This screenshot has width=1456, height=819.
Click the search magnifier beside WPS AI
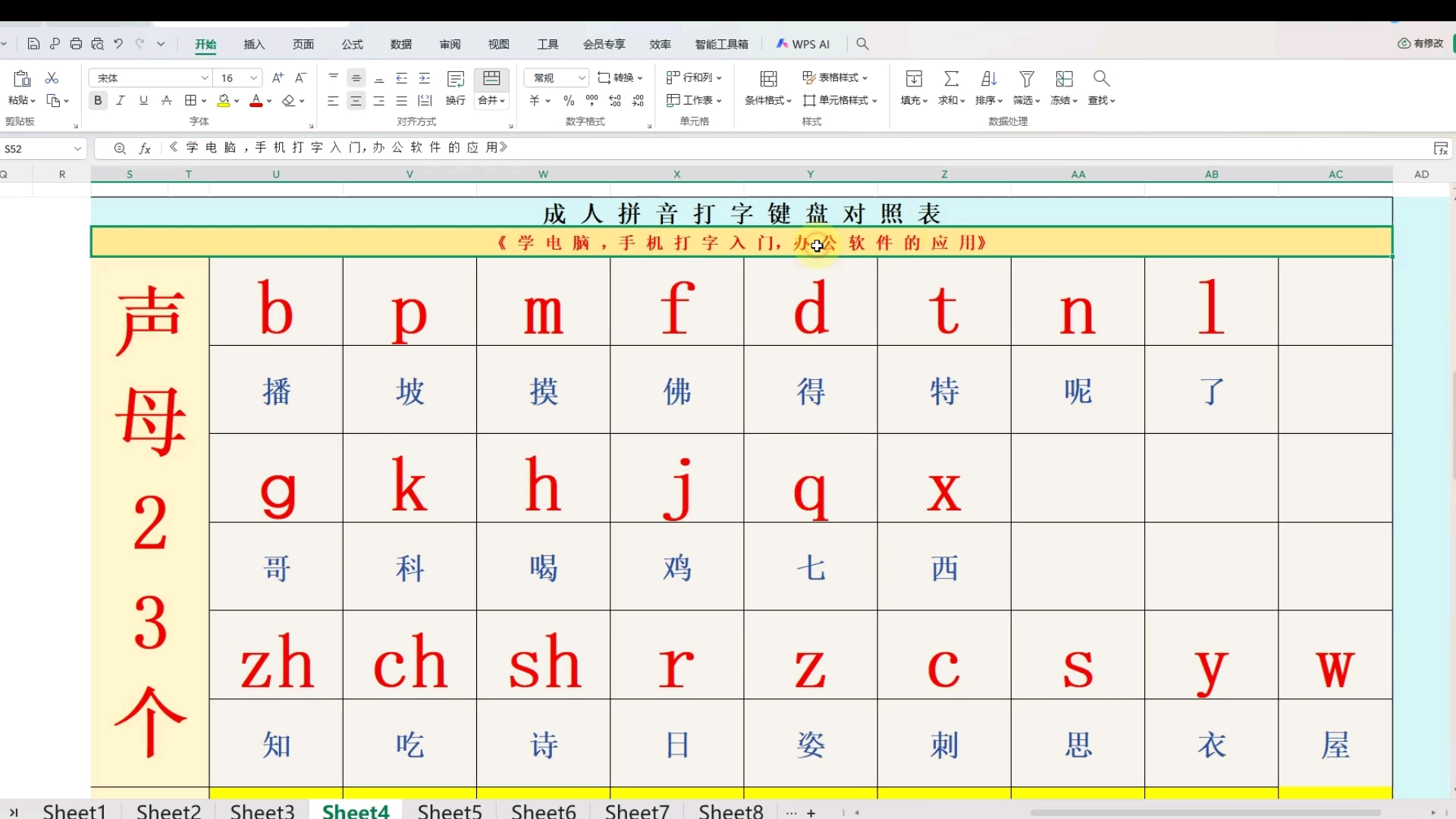click(x=862, y=44)
